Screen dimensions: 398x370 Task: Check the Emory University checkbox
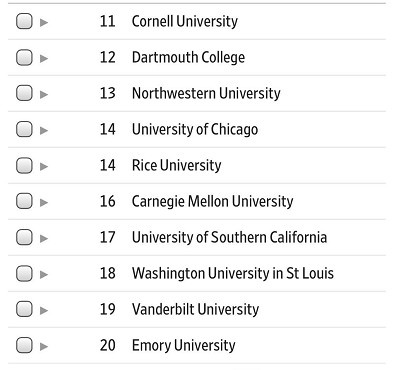pyautogui.click(x=24, y=345)
